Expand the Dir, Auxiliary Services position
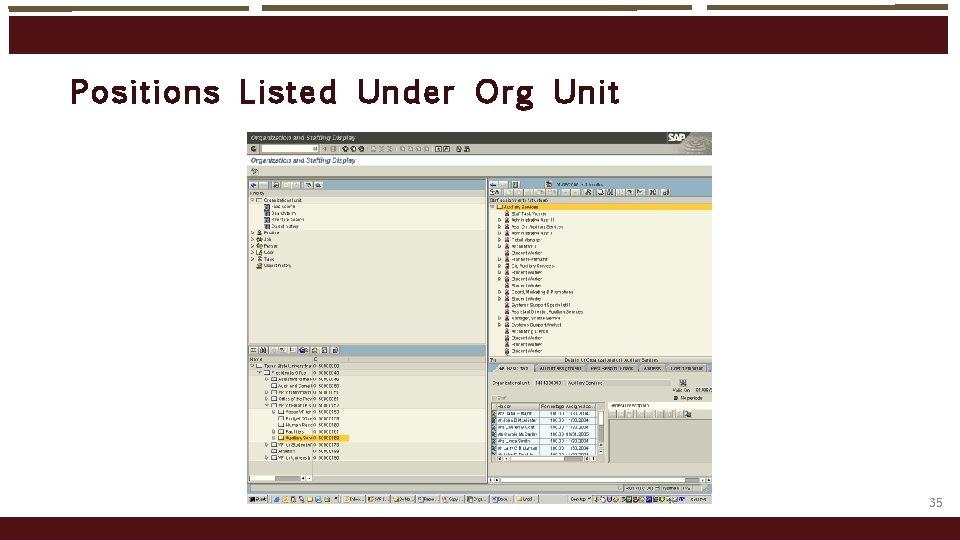The width and height of the screenshot is (960, 540). [500, 266]
